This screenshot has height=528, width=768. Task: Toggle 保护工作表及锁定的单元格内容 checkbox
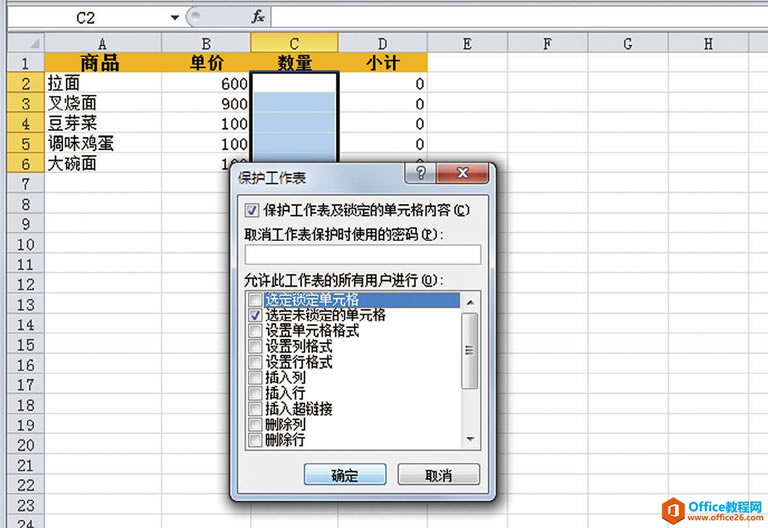[x=252, y=211]
